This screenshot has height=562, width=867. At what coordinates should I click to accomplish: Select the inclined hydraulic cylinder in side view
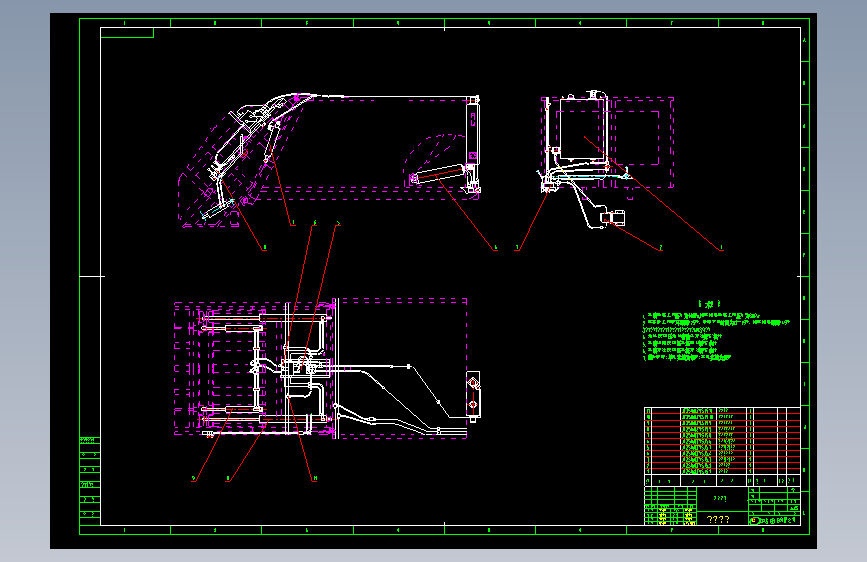(x=439, y=174)
